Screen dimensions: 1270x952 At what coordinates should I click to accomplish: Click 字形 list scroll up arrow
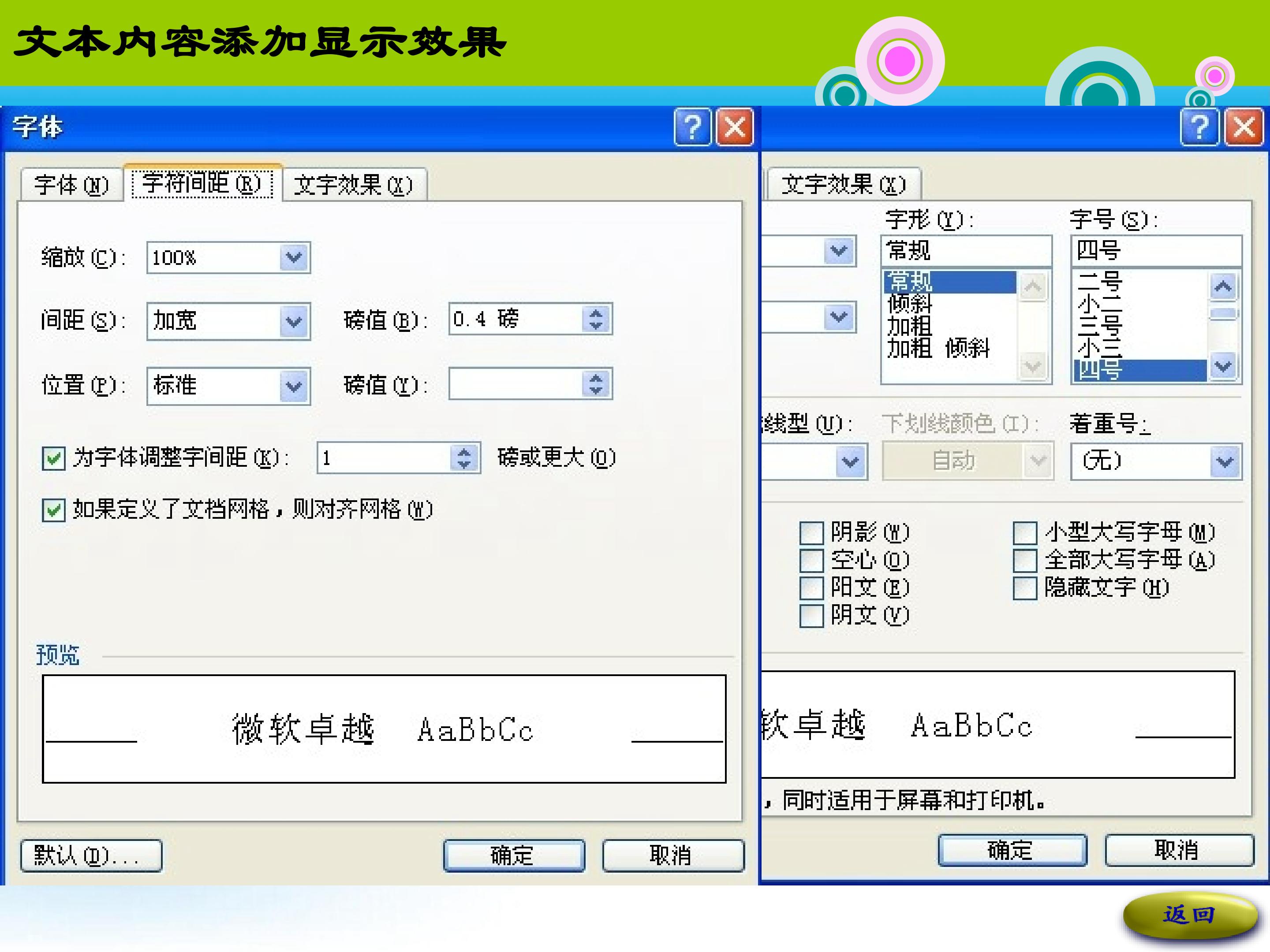point(1033,286)
